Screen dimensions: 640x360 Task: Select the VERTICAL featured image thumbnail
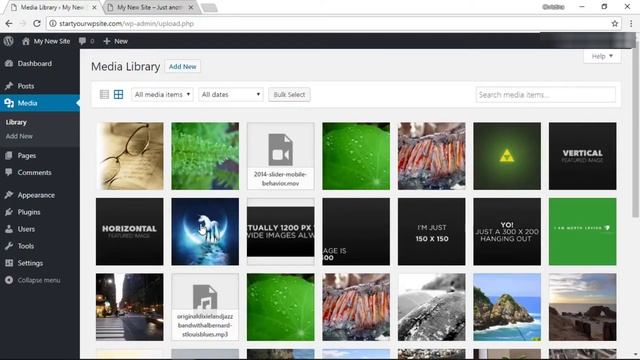click(582, 156)
